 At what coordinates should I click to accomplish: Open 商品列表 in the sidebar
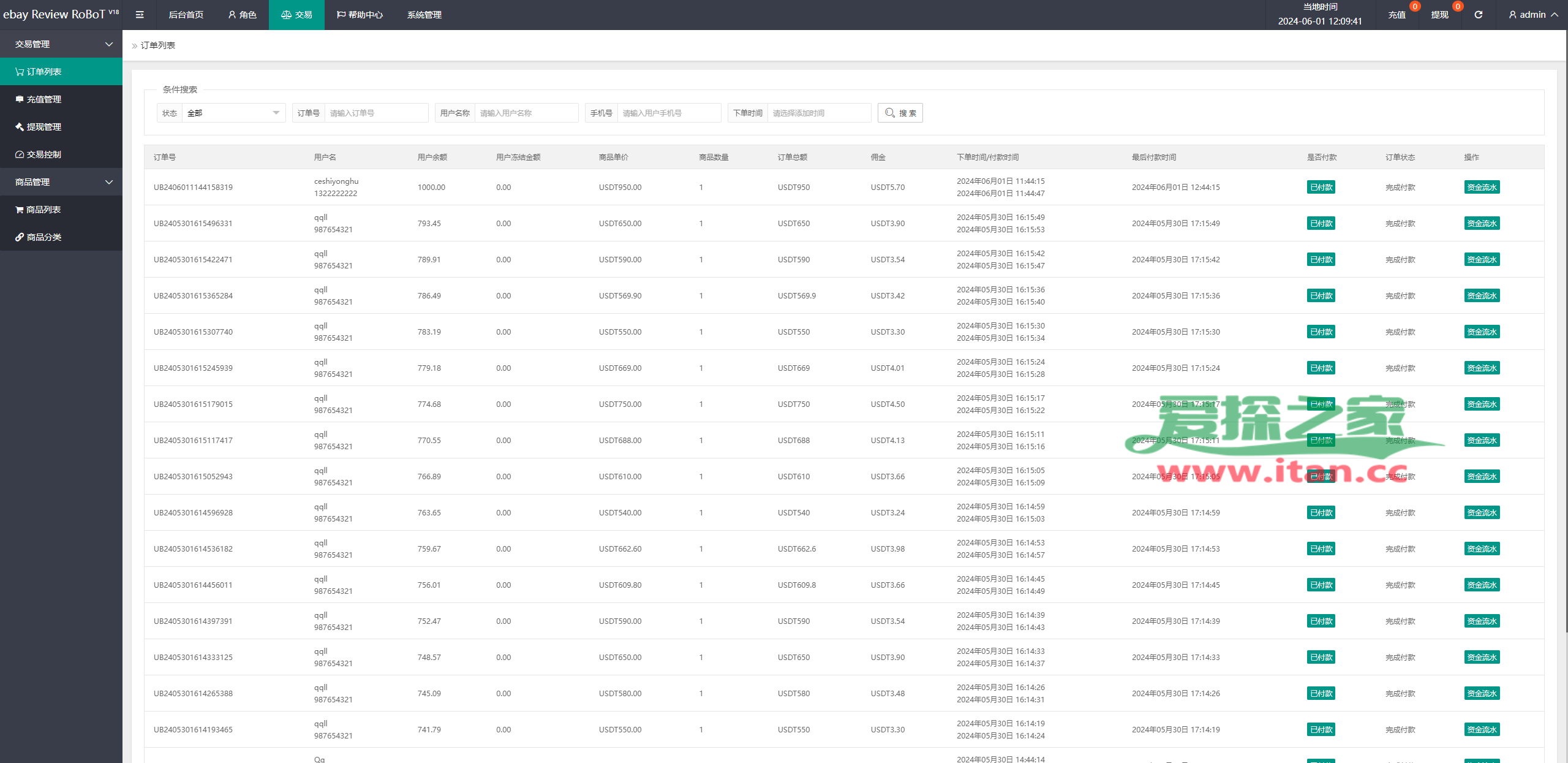(61, 210)
